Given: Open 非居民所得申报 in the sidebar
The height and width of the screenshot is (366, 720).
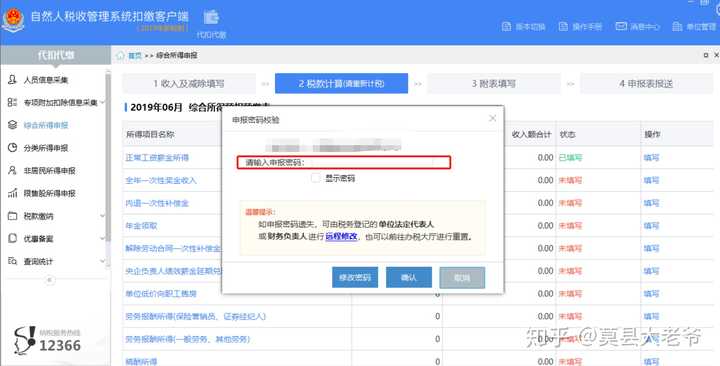Looking at the screenshot, I should 50,170.
